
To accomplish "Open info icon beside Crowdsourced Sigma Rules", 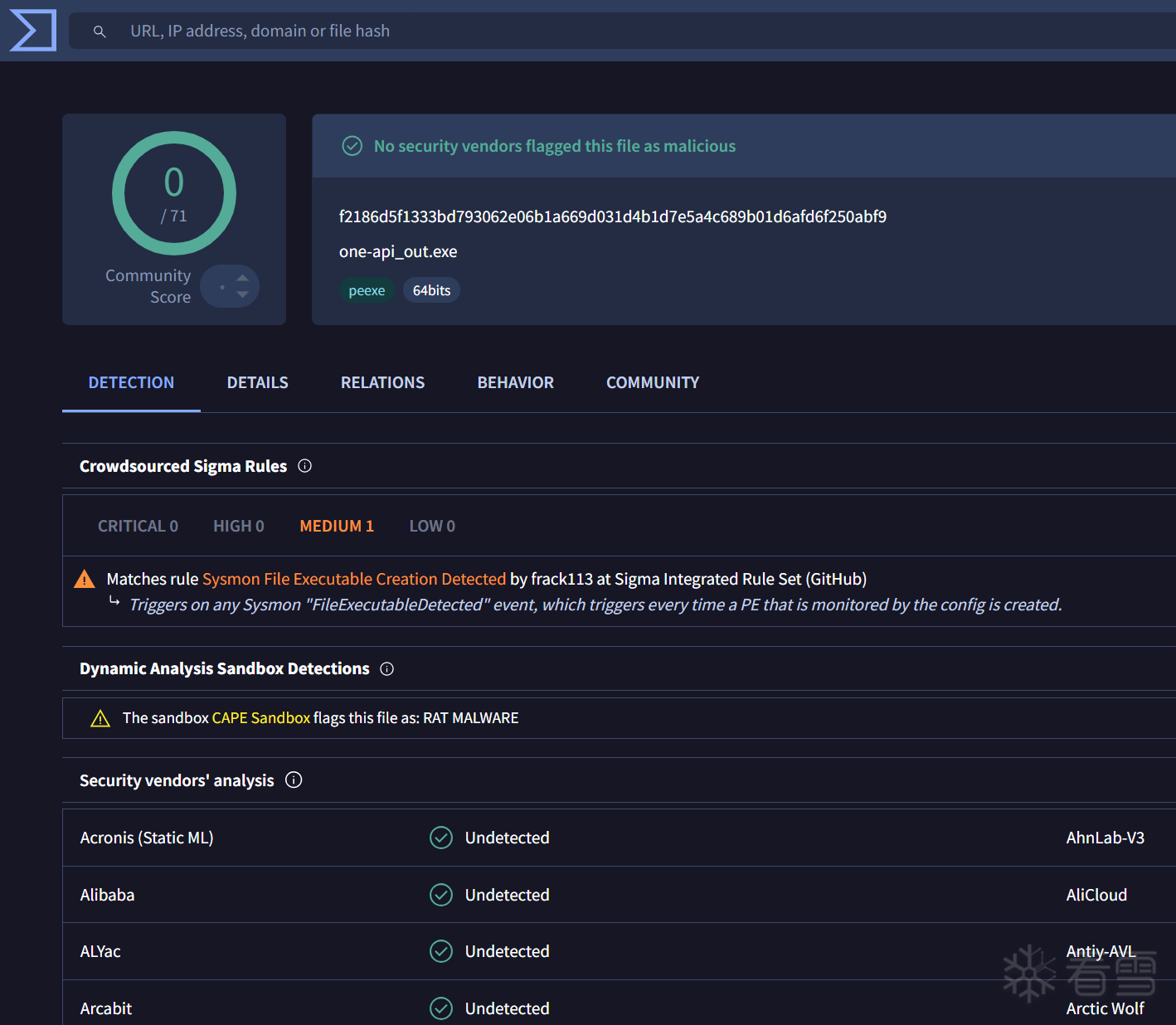I will click(x=304, y=466).
